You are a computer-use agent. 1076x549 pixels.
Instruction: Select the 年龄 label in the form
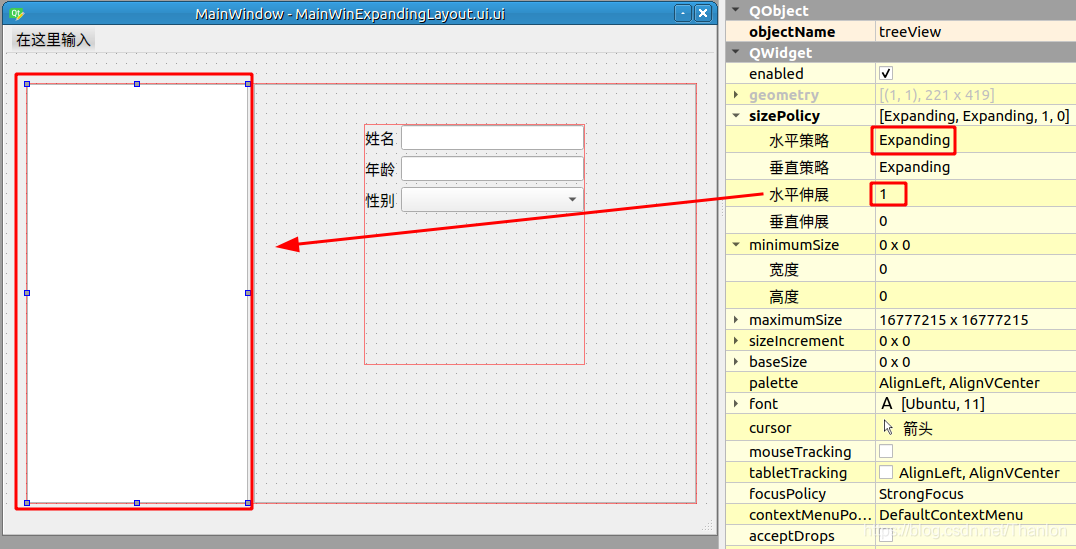point(379,169)
